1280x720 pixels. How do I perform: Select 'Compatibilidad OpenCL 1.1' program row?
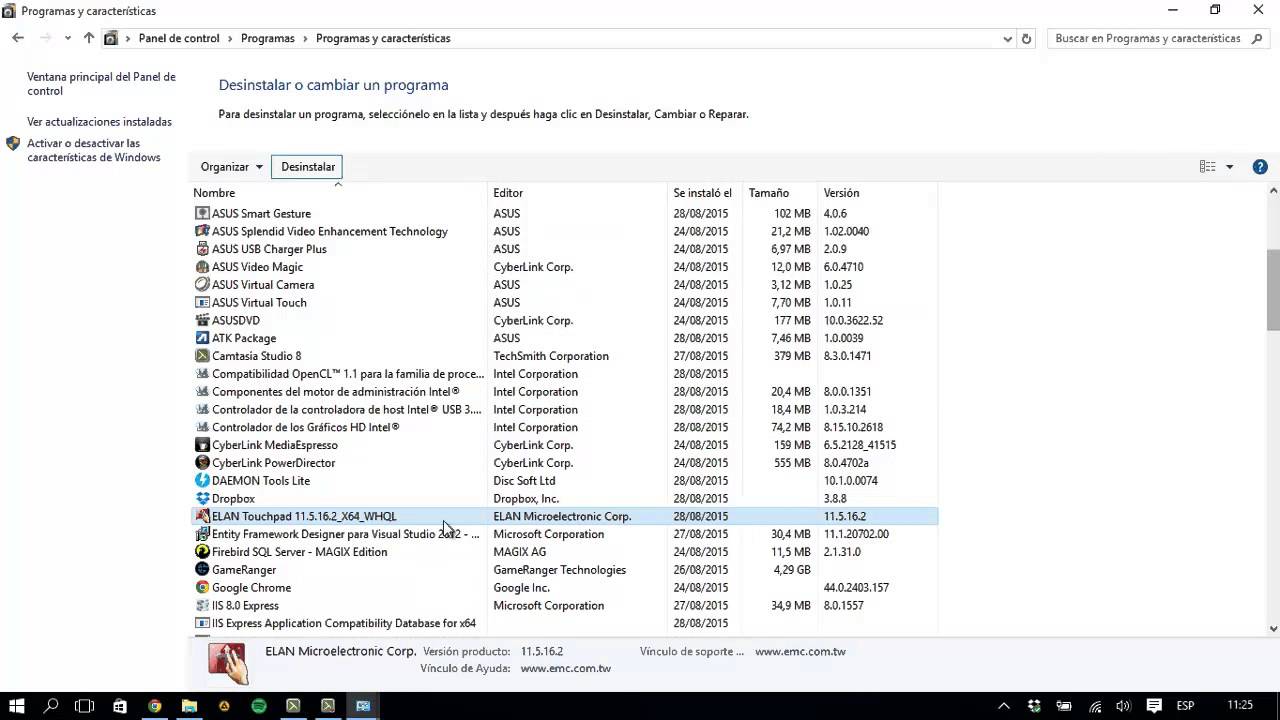(565, 374)
